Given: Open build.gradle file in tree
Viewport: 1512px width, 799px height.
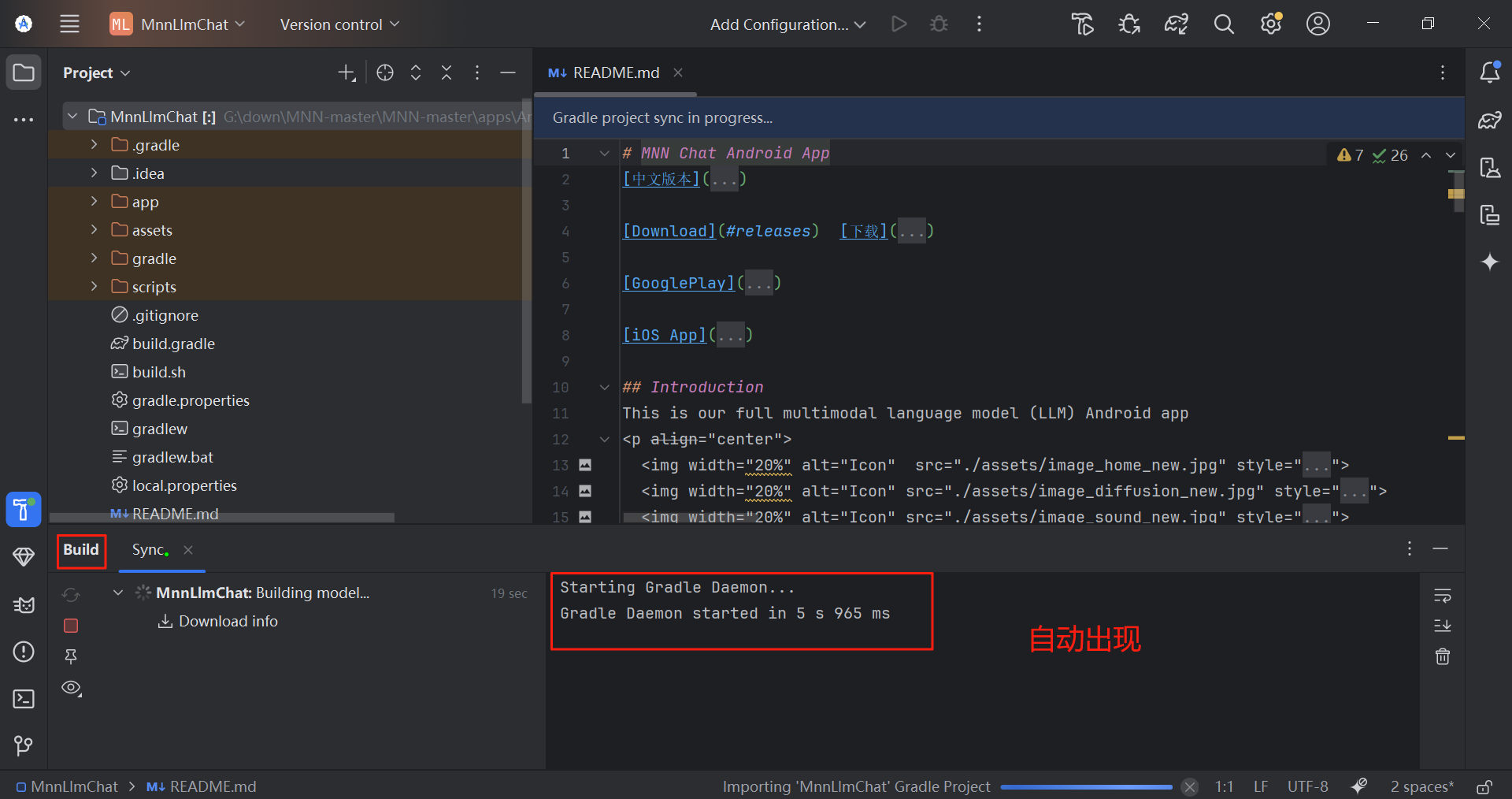Looking at the screenshot, I should (173, 344).
